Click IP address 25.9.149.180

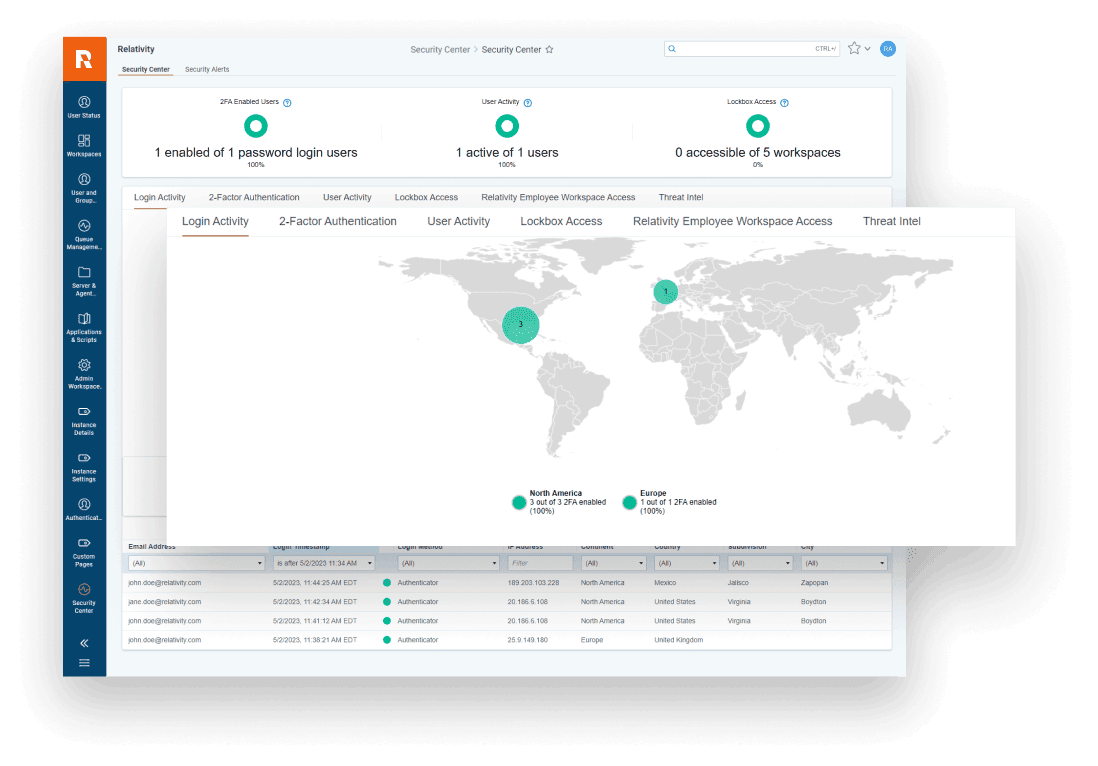527,640
